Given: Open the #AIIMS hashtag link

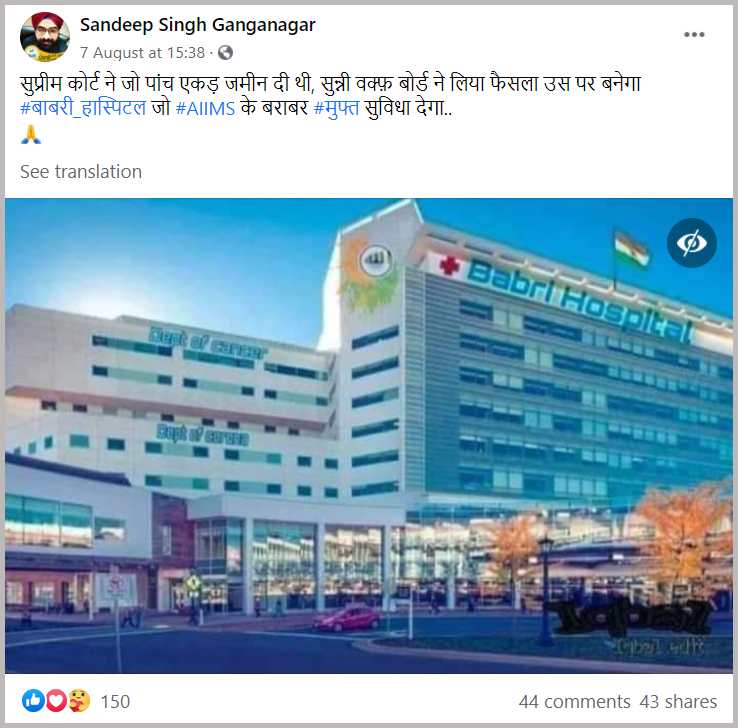Looking at the screenshot, I should (x=205, y=109).
